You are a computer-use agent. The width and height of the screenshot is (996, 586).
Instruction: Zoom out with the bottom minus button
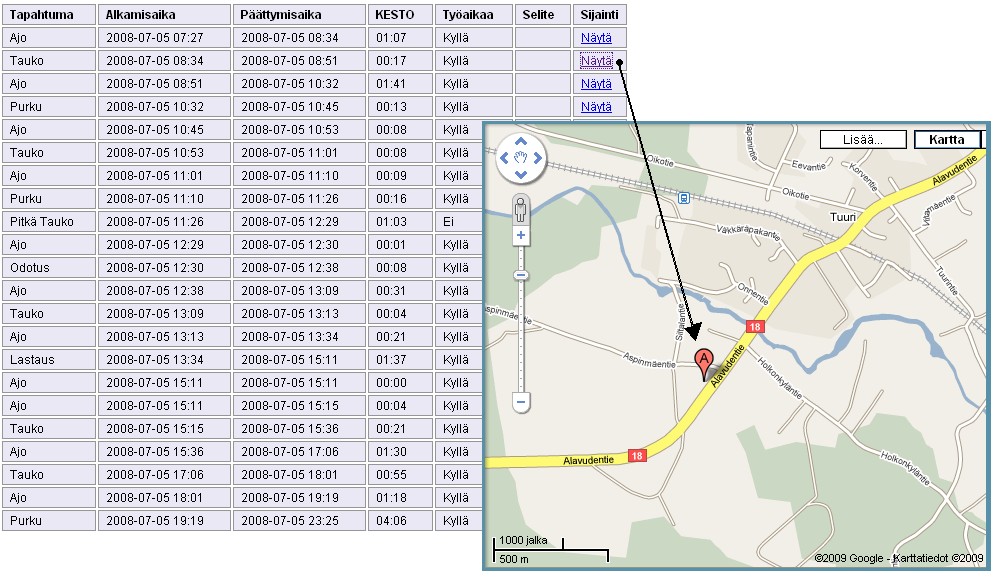521,403
